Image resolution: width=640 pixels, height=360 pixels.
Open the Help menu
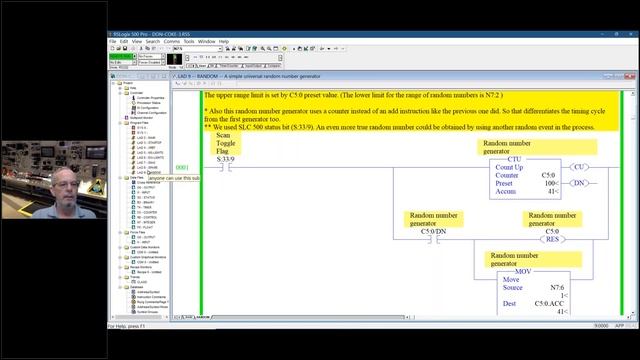click(x=224, y=42)
